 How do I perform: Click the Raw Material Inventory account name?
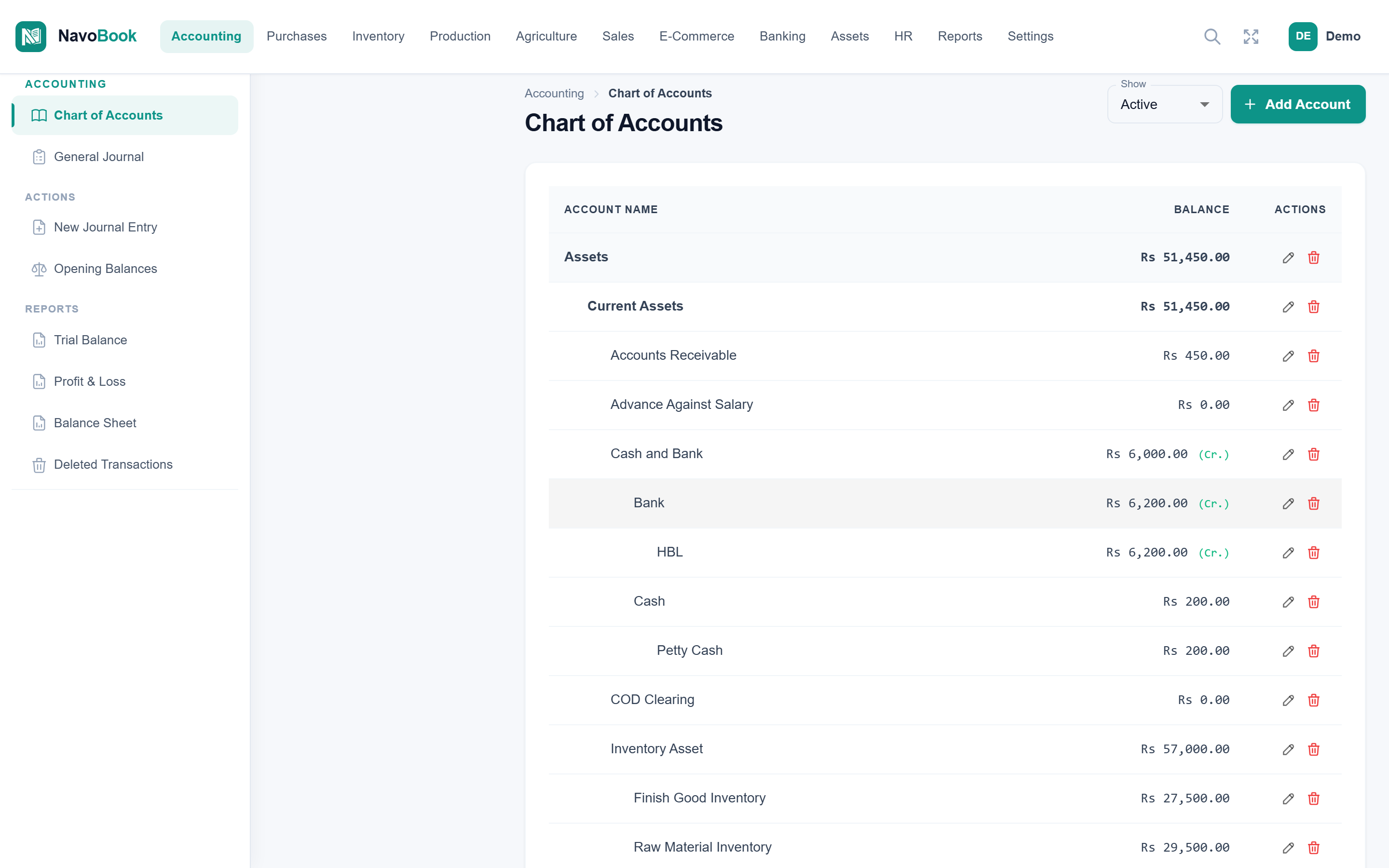click(x=702, y=847)
